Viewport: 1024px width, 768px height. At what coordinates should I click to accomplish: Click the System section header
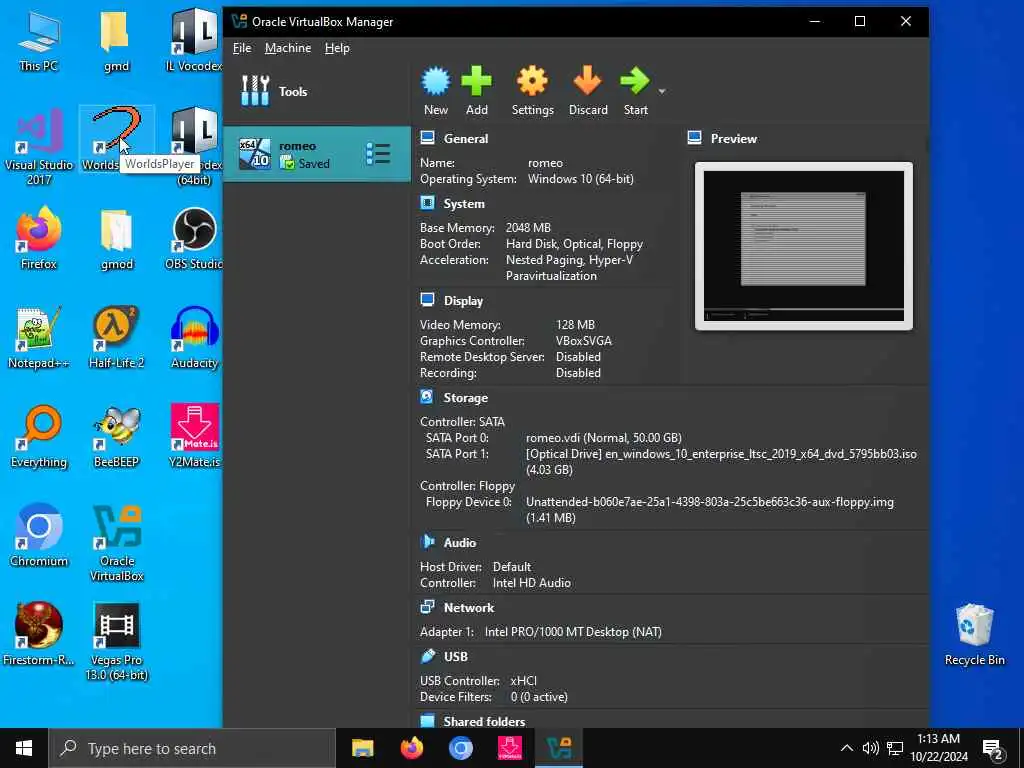point(464,204)
